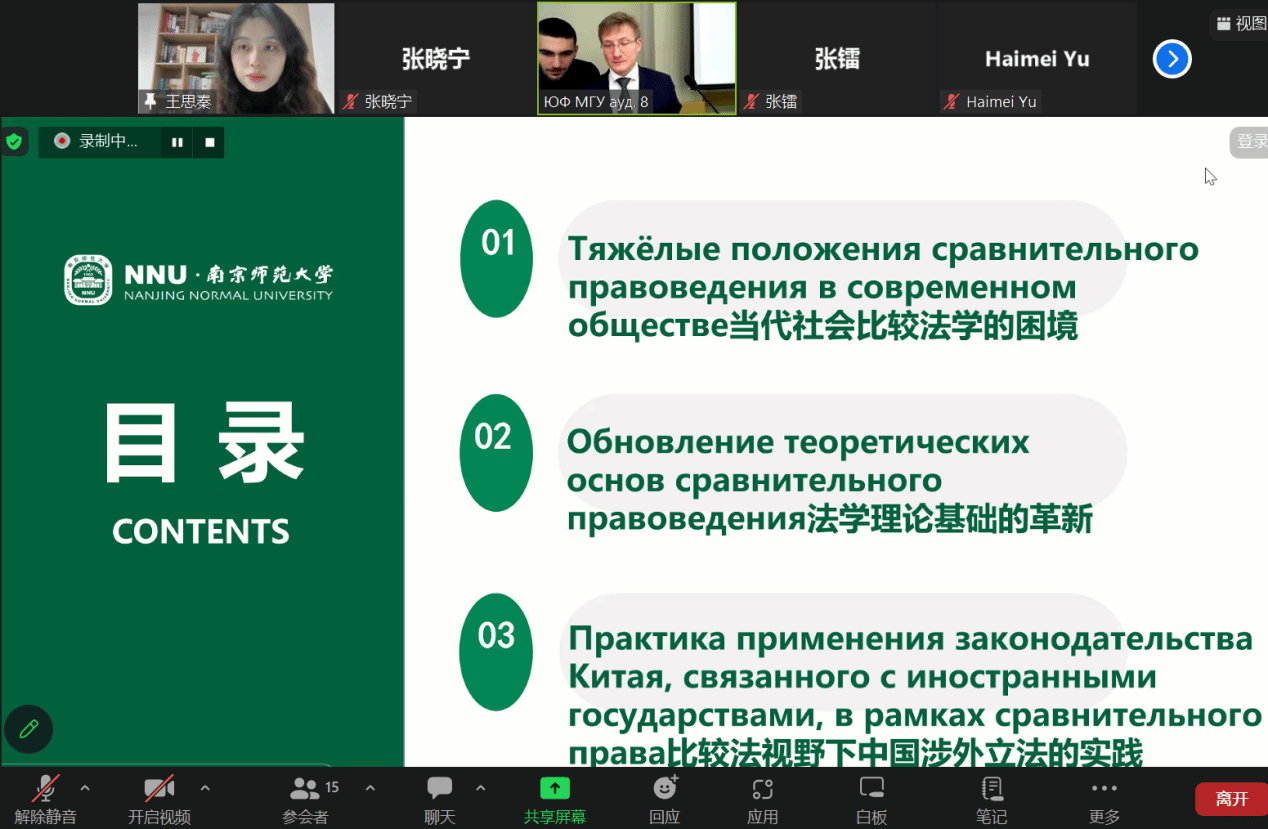Click the 共享屏幕 share screen icon

554,789
